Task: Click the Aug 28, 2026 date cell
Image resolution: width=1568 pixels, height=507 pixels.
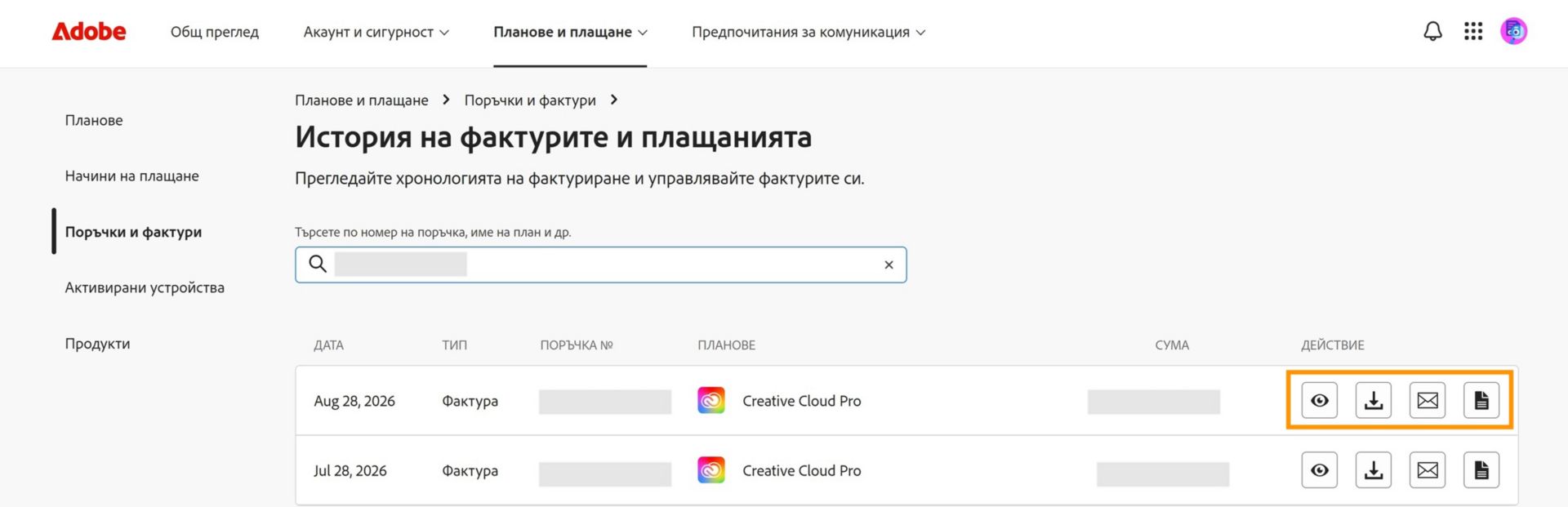Action: [354, 401]
